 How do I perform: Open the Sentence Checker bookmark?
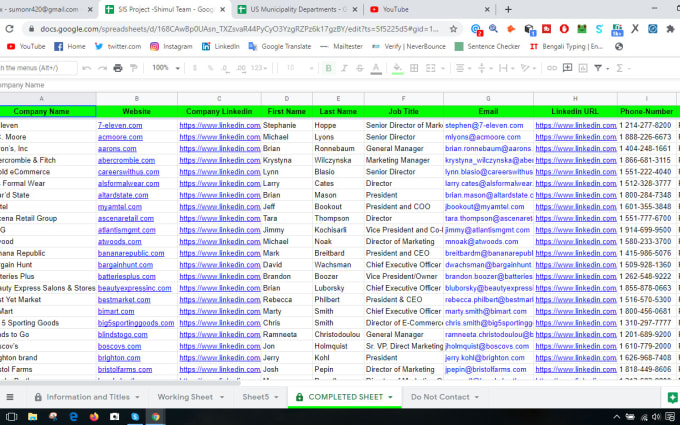(x=487, y=46)
